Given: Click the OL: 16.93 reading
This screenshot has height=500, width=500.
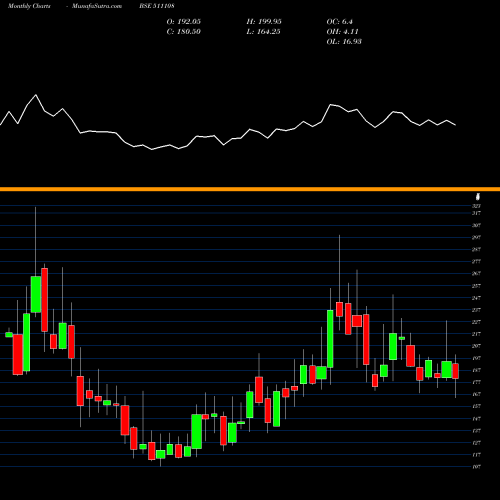Looking at the screenshot, I should [x=344, y=42].
